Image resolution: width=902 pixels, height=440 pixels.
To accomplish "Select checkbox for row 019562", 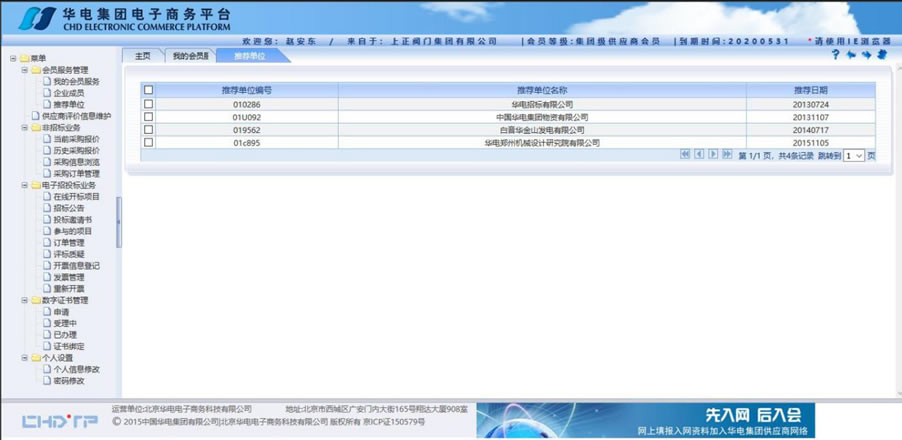I will [149, 129].
